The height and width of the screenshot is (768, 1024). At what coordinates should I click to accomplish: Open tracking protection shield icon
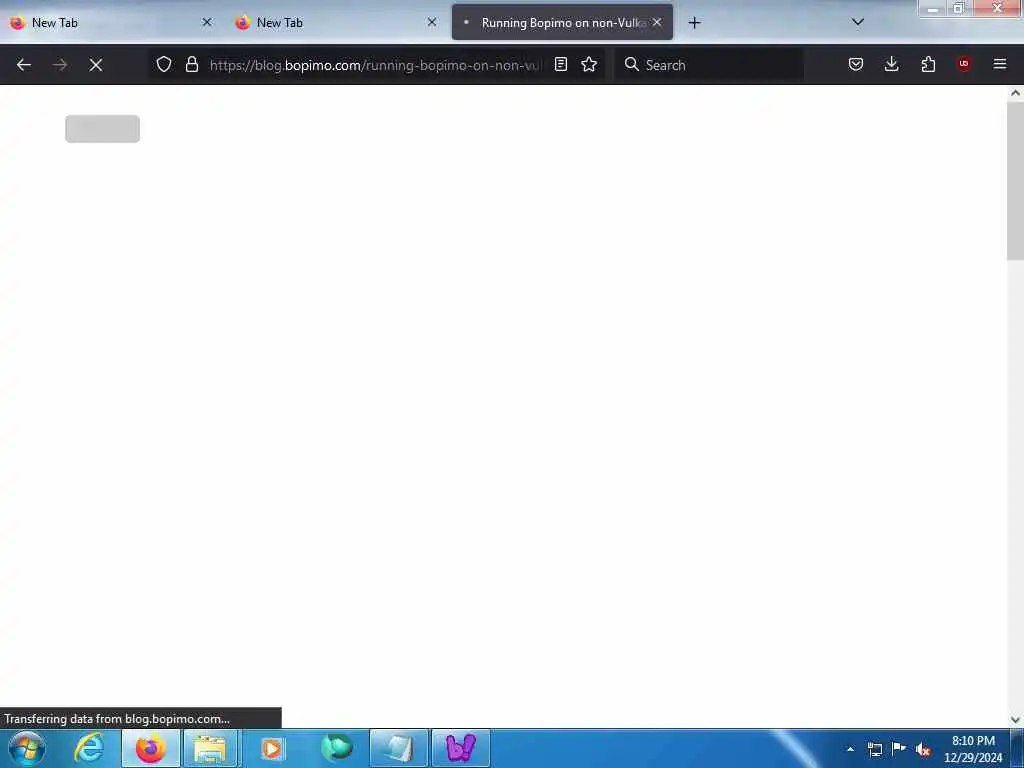point(164,65)
